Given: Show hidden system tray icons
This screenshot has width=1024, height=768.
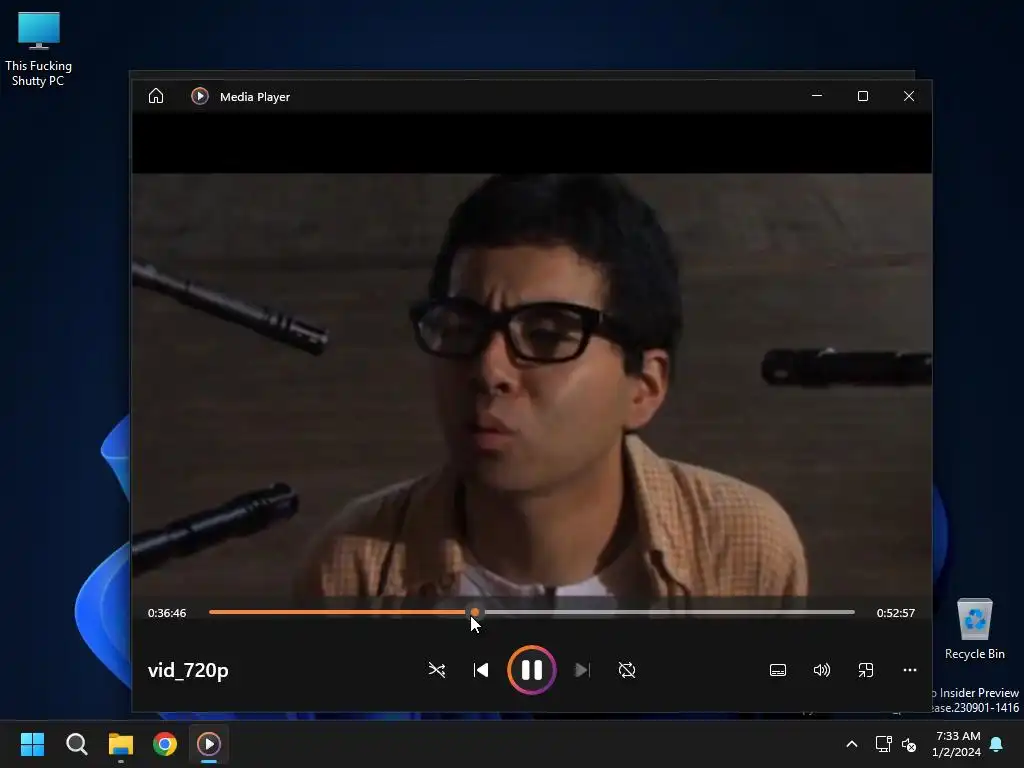Looking at the screenshot, I should point(852,744).
